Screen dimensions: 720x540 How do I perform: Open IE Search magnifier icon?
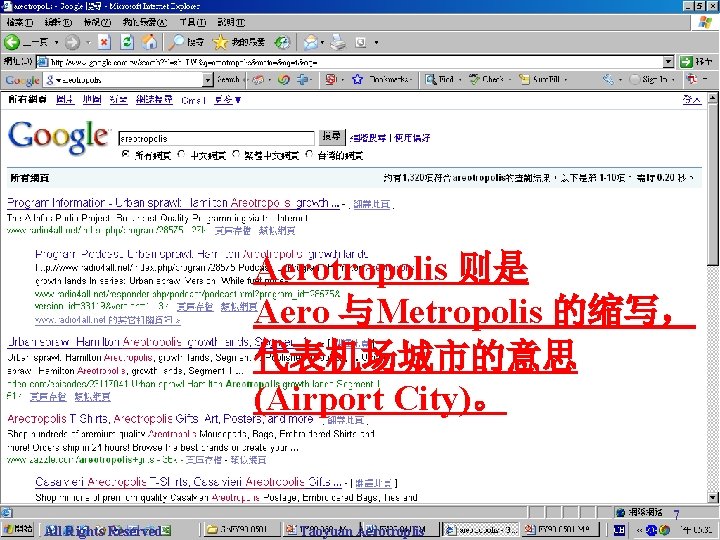pos(176,42)
